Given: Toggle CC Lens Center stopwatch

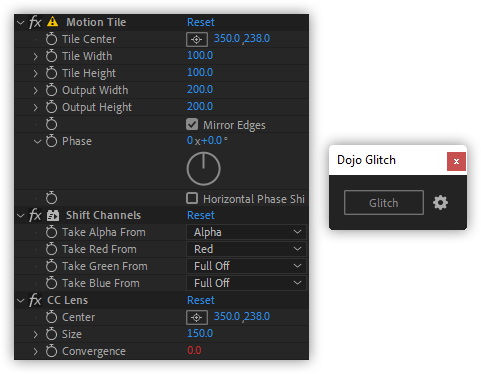Looking at the screenshot, I should 51,317.
